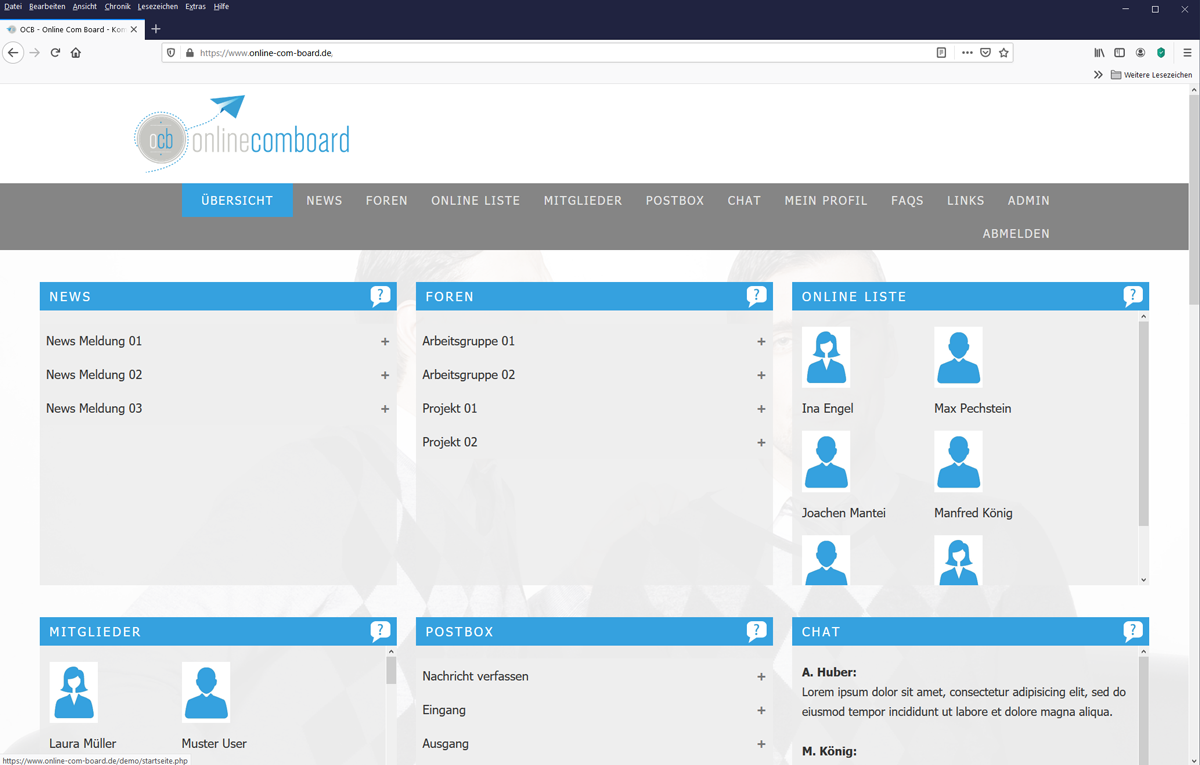Bookmark this page with the star icon

point(1004,53)
